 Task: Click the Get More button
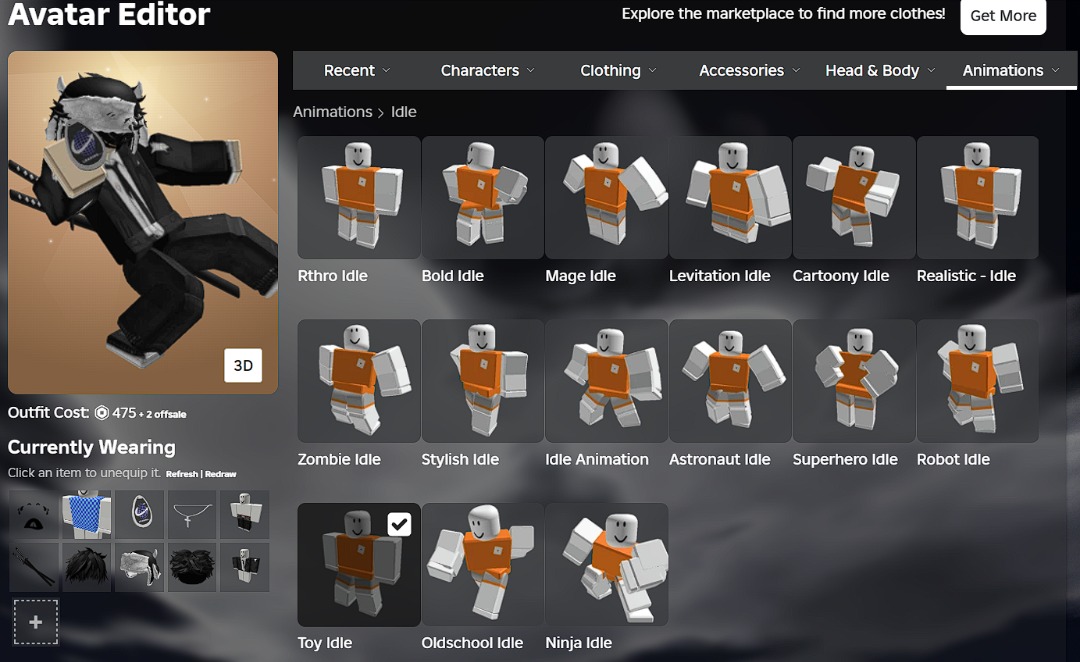[x=1003, y=16]
